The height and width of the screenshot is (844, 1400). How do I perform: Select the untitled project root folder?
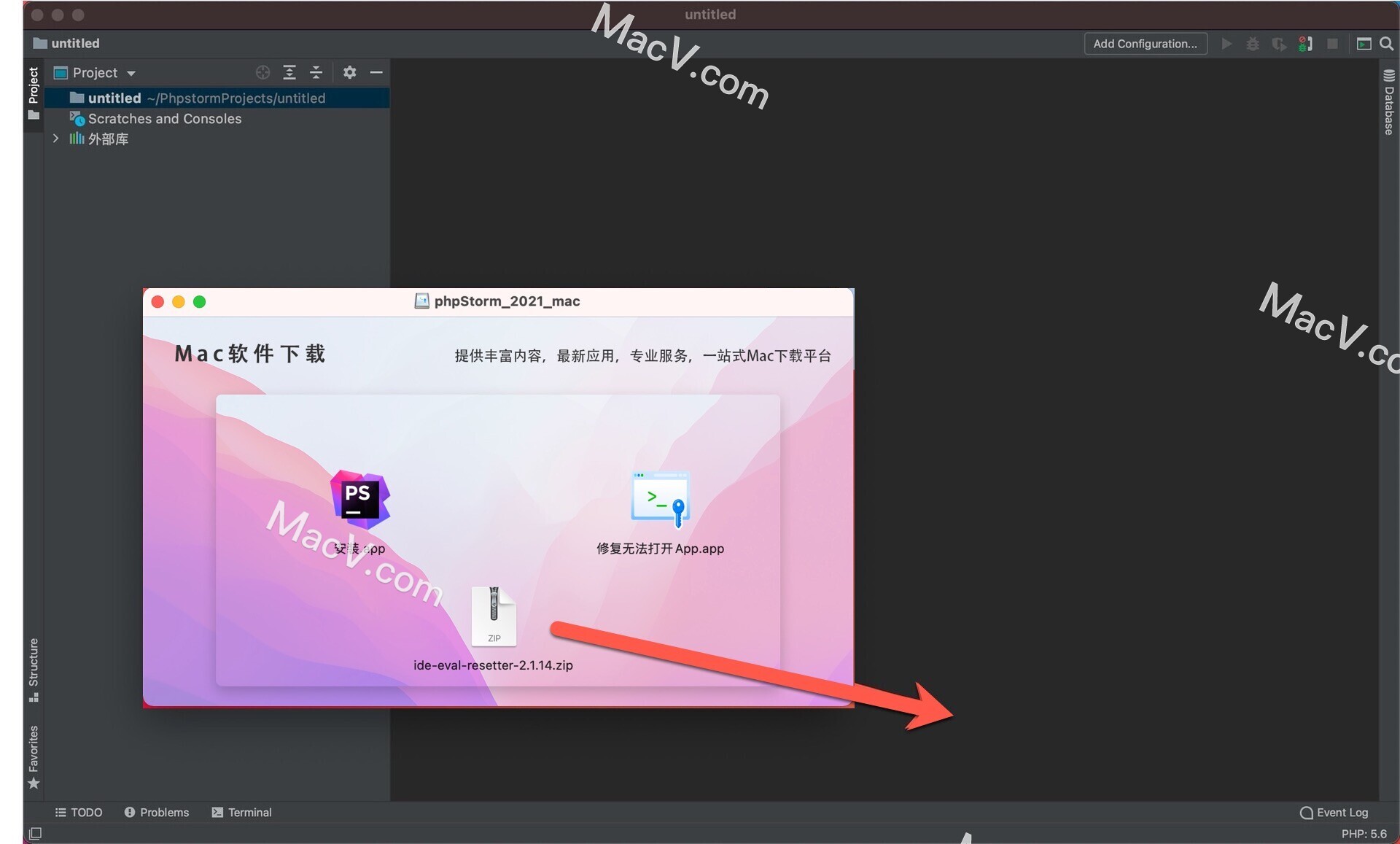[x=217, y=98]
